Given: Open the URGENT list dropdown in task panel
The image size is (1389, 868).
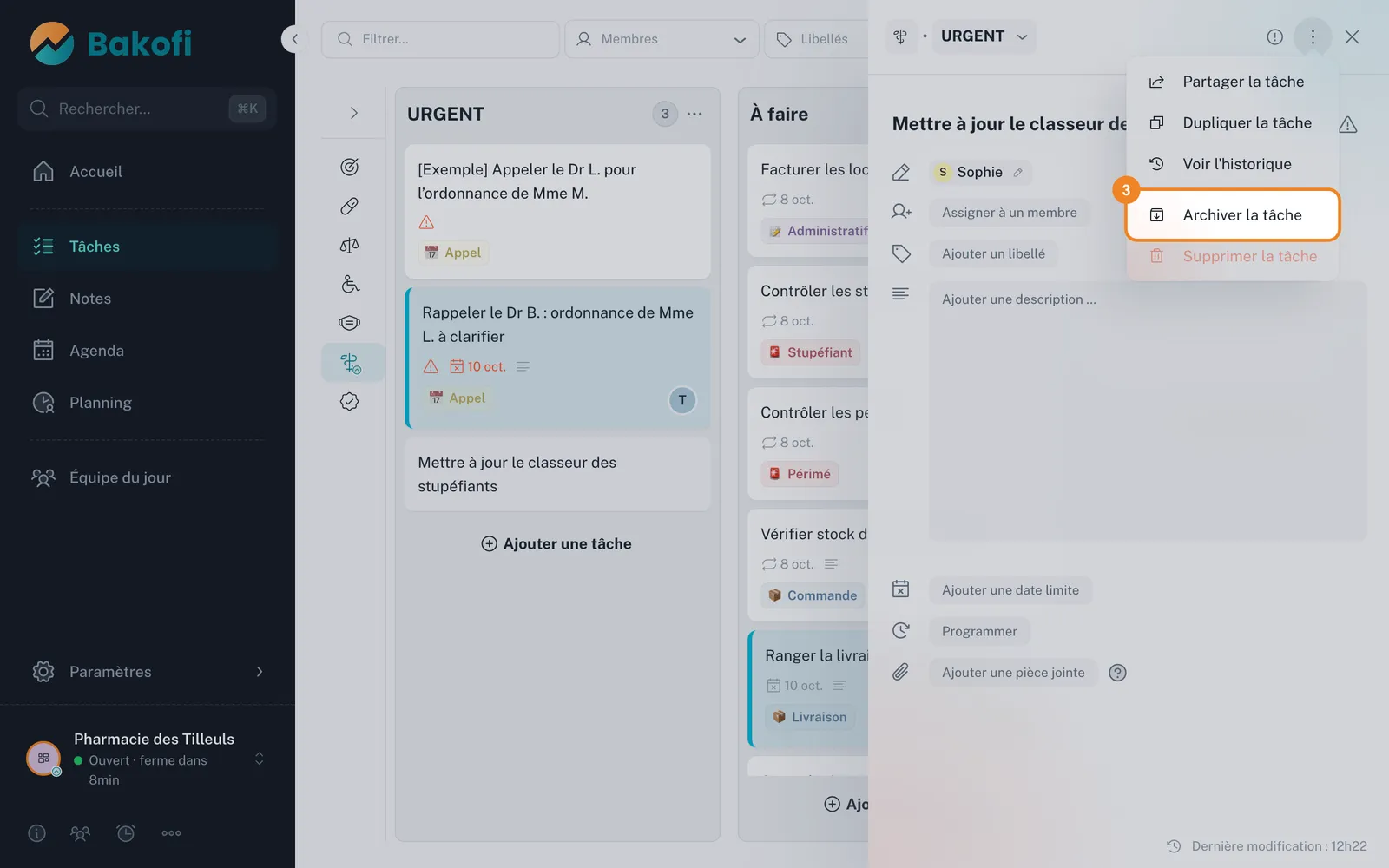Looking at the screenshot, I should pos(984,36).
